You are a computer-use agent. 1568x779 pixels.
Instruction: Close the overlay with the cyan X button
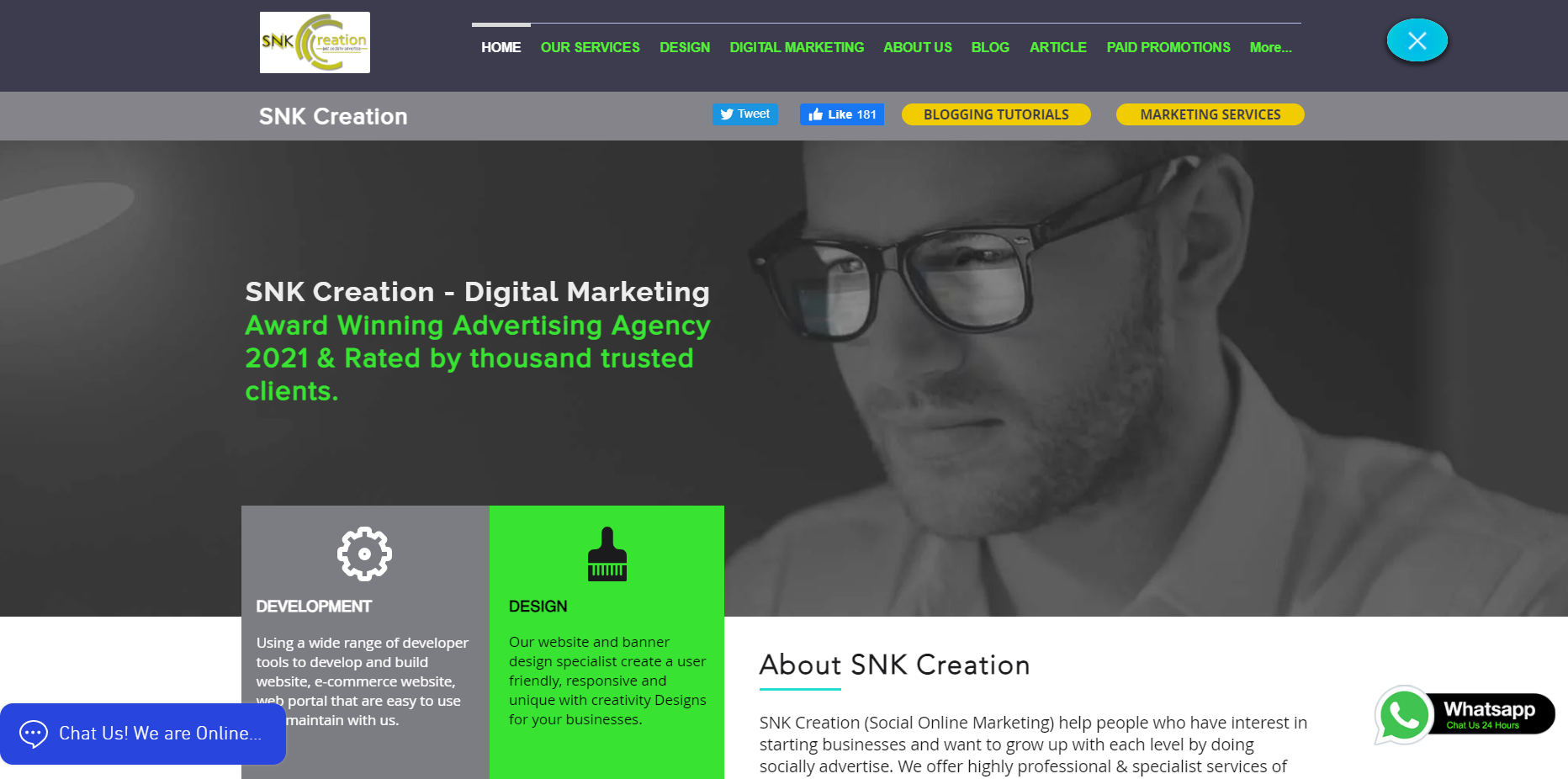1417,40
